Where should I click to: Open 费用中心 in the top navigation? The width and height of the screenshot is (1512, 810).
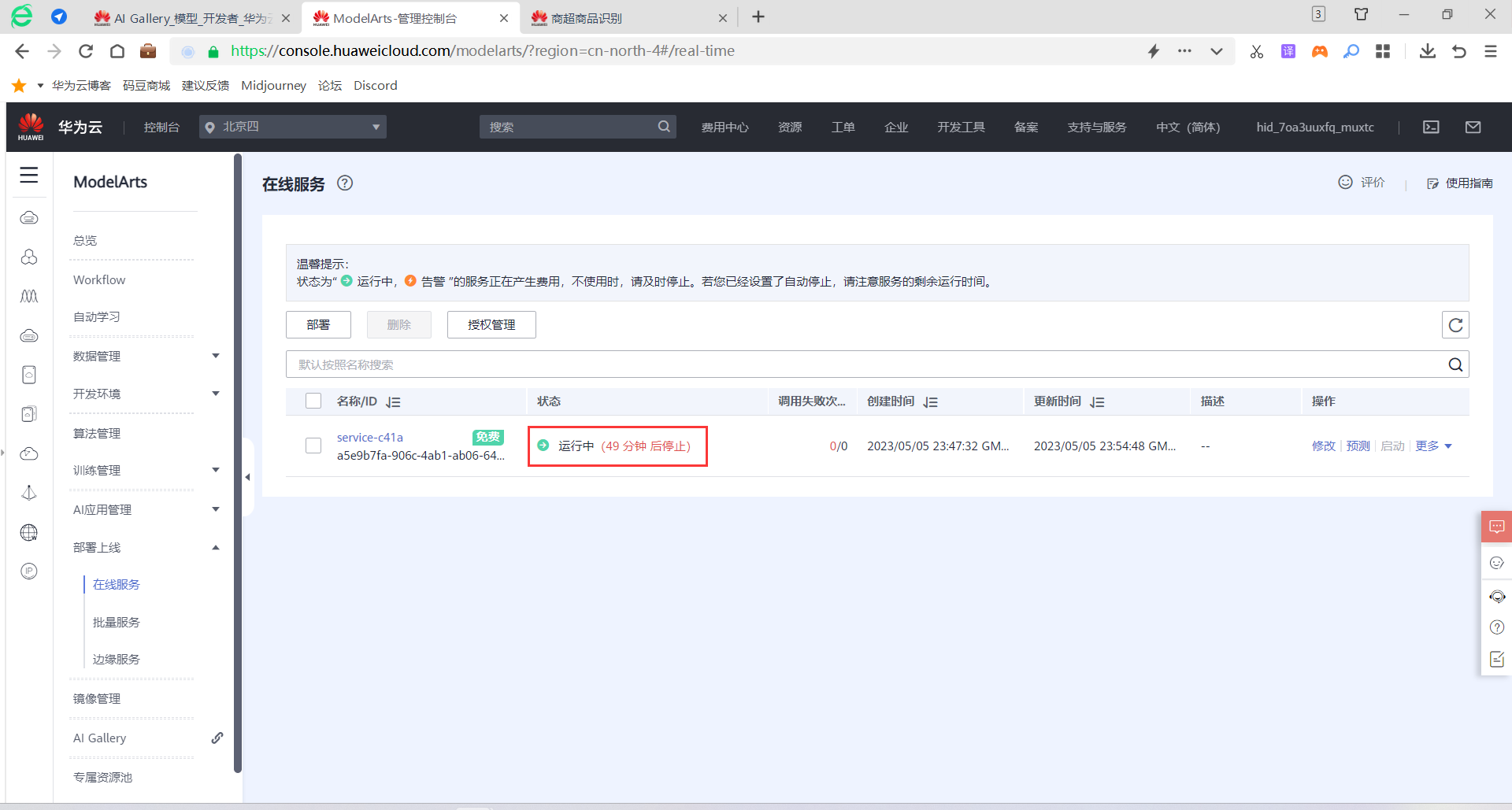click(x=724, y=127)
